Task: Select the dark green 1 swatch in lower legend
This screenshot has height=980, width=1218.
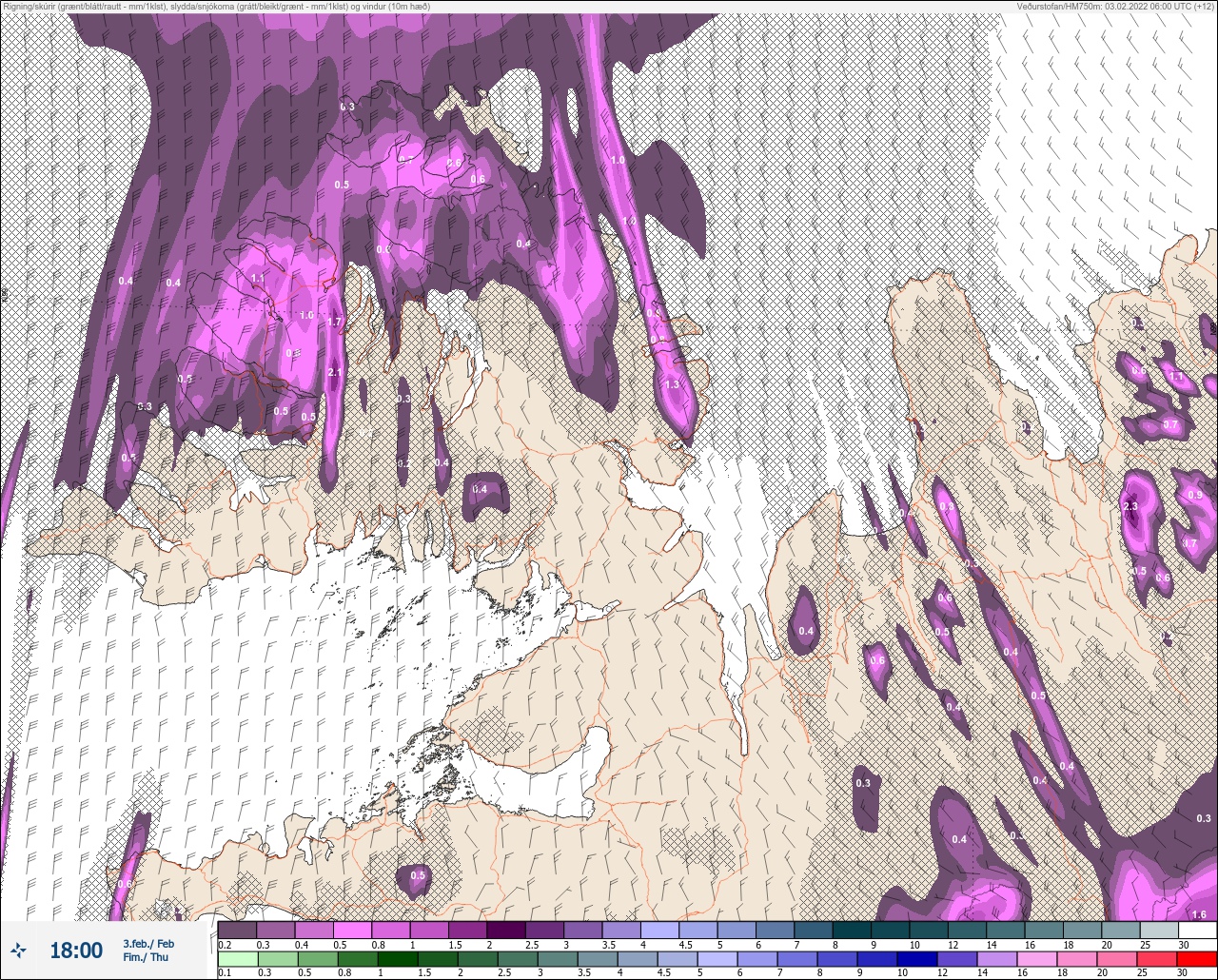Action: [x=398, y=959]
